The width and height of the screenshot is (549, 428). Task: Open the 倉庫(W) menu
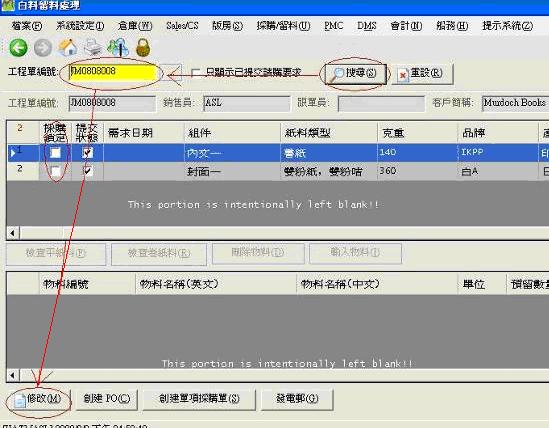tap(135, 26)
